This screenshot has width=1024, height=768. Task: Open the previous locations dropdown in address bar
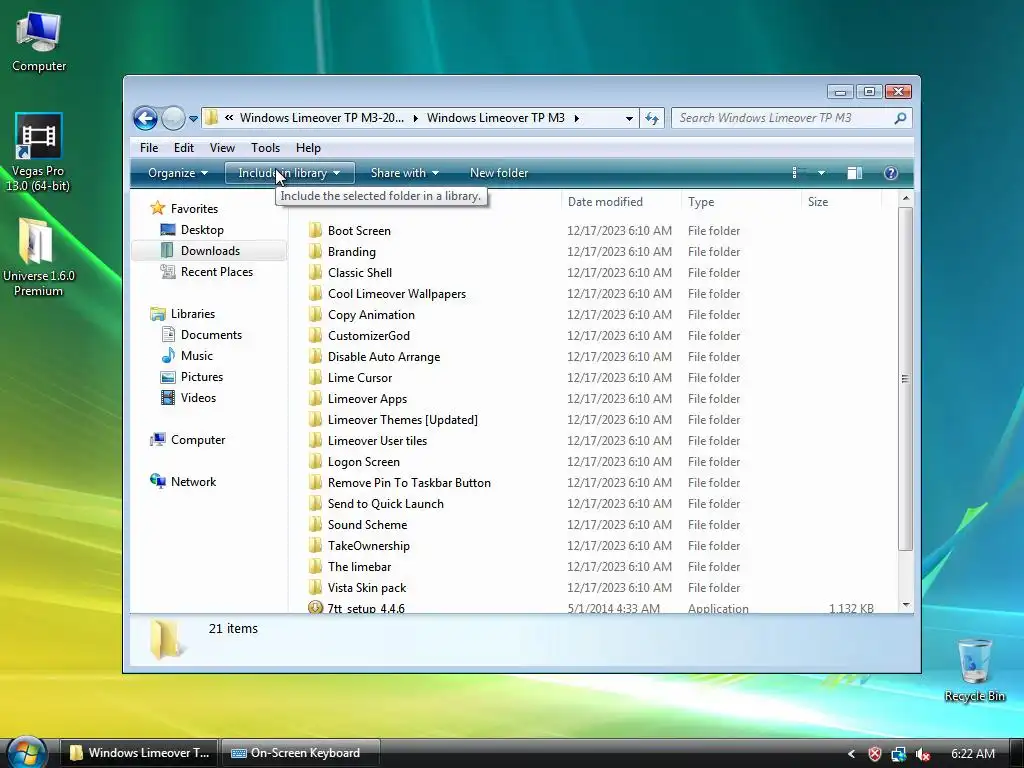point(629,118)
